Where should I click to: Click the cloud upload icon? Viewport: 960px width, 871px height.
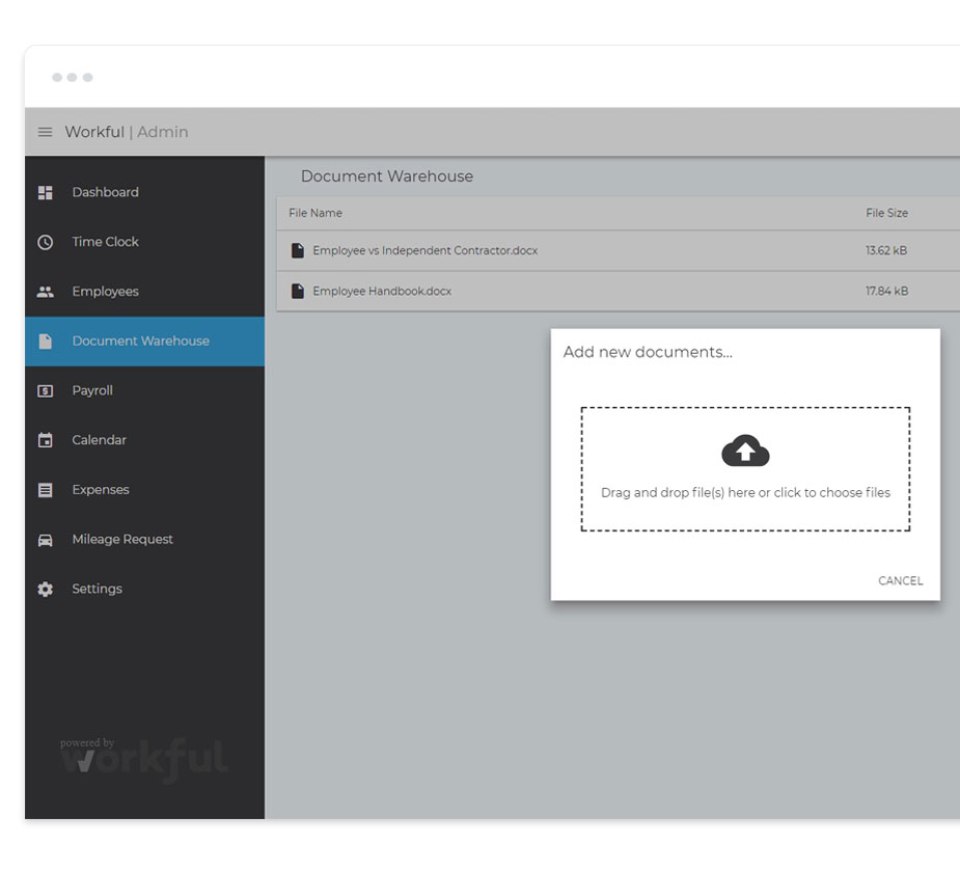(x=745, y=451)
